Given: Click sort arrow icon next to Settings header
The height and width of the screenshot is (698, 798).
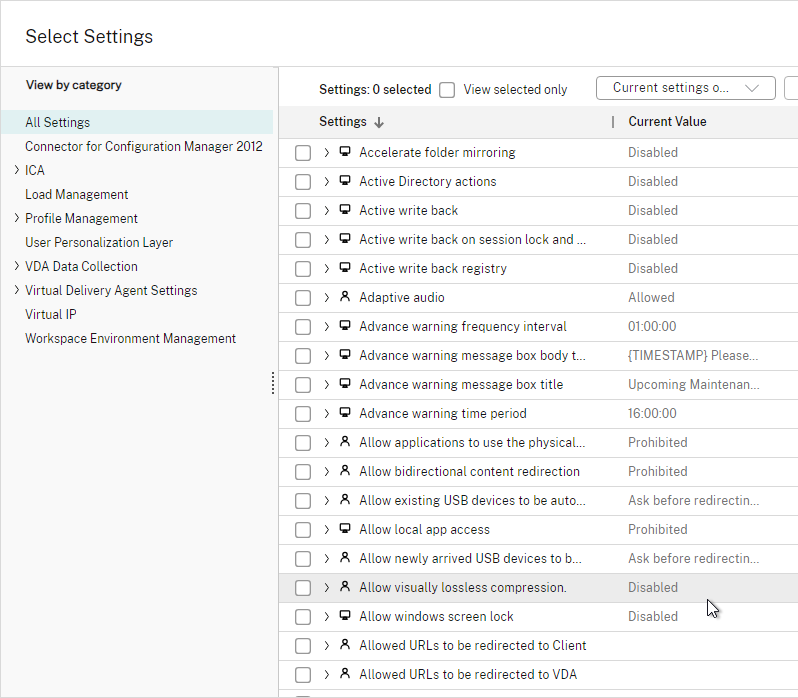Looking at the screenshot, I should click(379, 122).
